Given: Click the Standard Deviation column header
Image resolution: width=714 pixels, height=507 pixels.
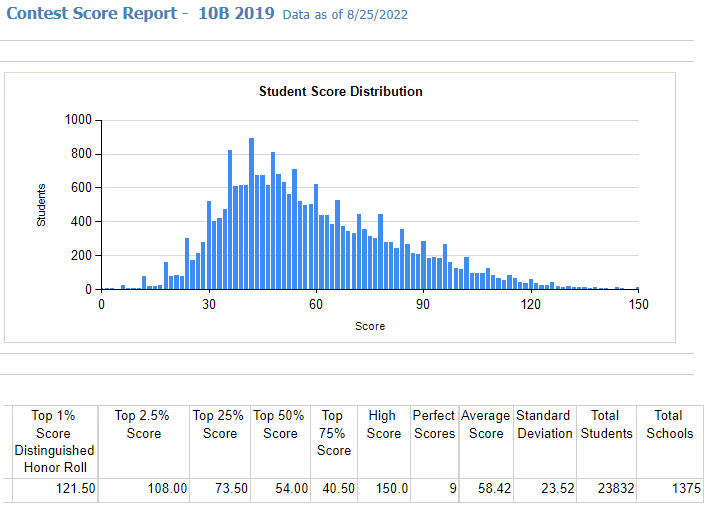Looking at the screenshot, I should coord(545,424).
